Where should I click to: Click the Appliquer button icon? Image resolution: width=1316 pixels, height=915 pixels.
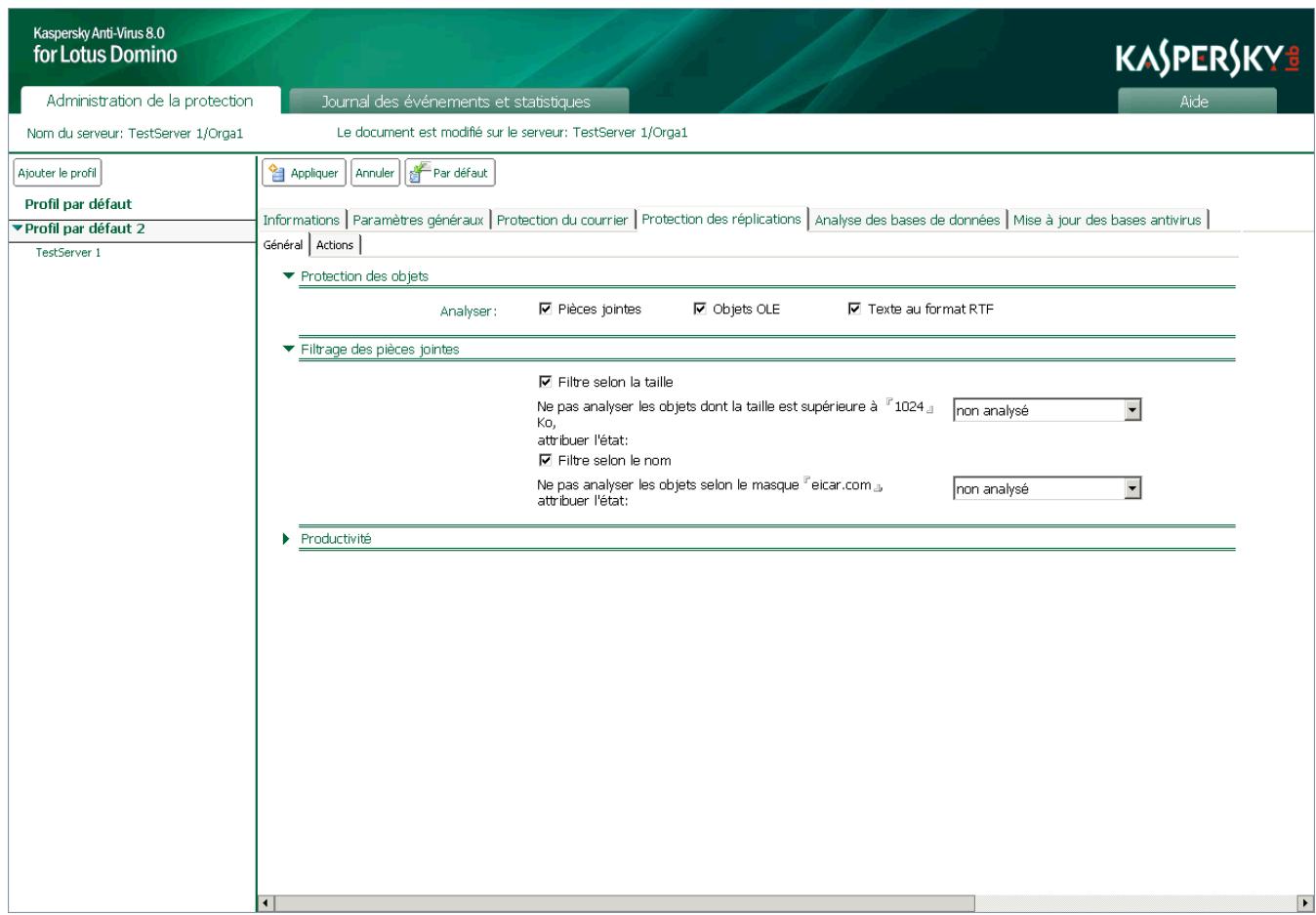[x=276, y=173]
